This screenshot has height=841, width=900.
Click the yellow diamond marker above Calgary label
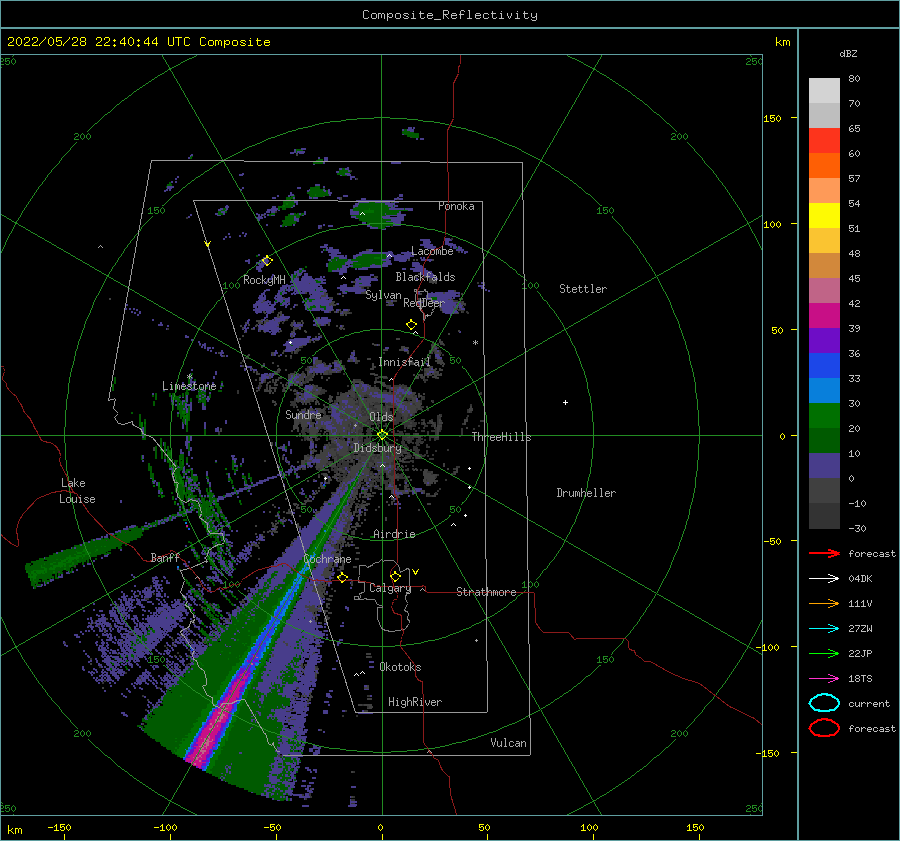coord(395,576)
